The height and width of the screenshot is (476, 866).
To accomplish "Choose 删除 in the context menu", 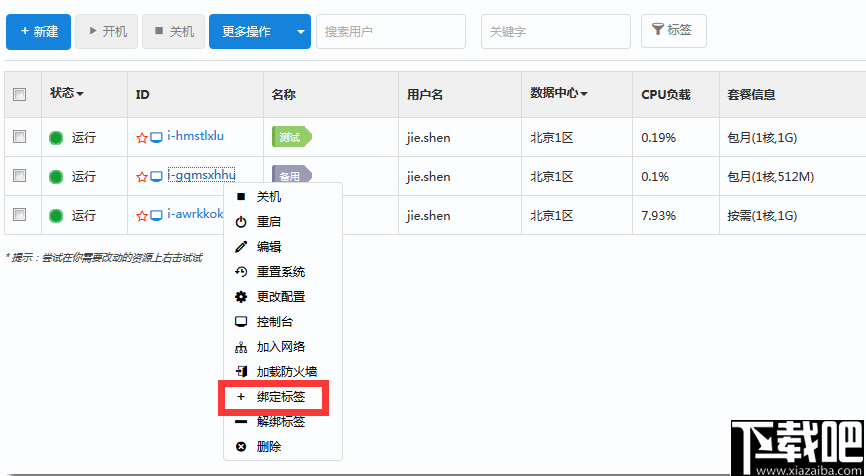I will tap(282, 447).
